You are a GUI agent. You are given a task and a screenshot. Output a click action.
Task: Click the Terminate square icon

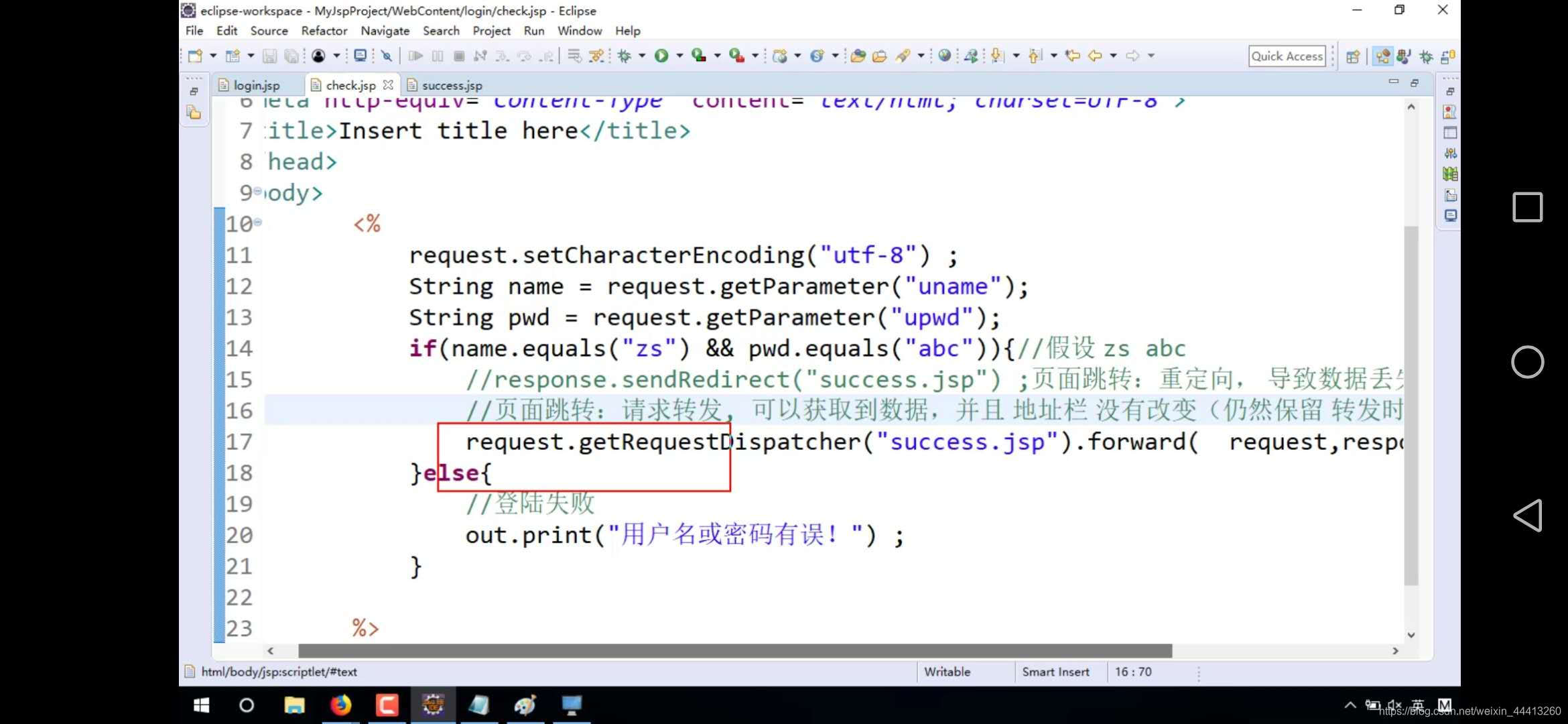(459, 56)
